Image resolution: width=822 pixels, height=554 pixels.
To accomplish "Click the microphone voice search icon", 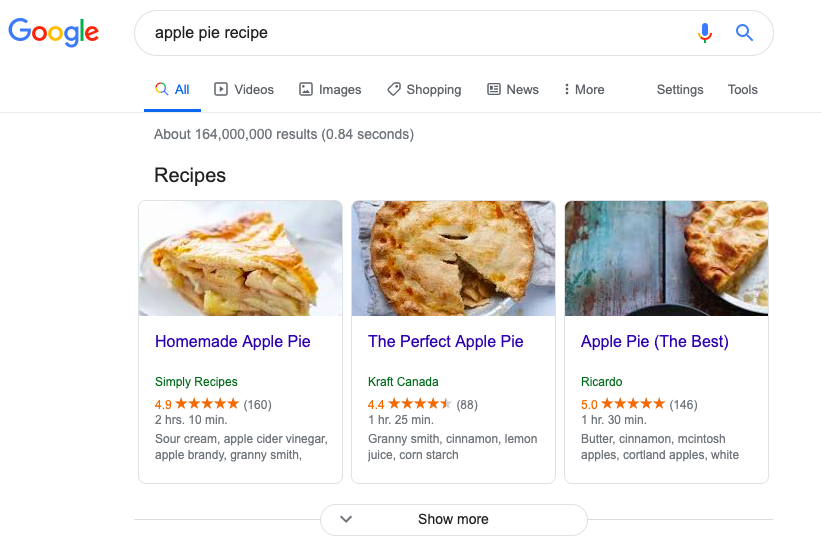I will 705,32.
